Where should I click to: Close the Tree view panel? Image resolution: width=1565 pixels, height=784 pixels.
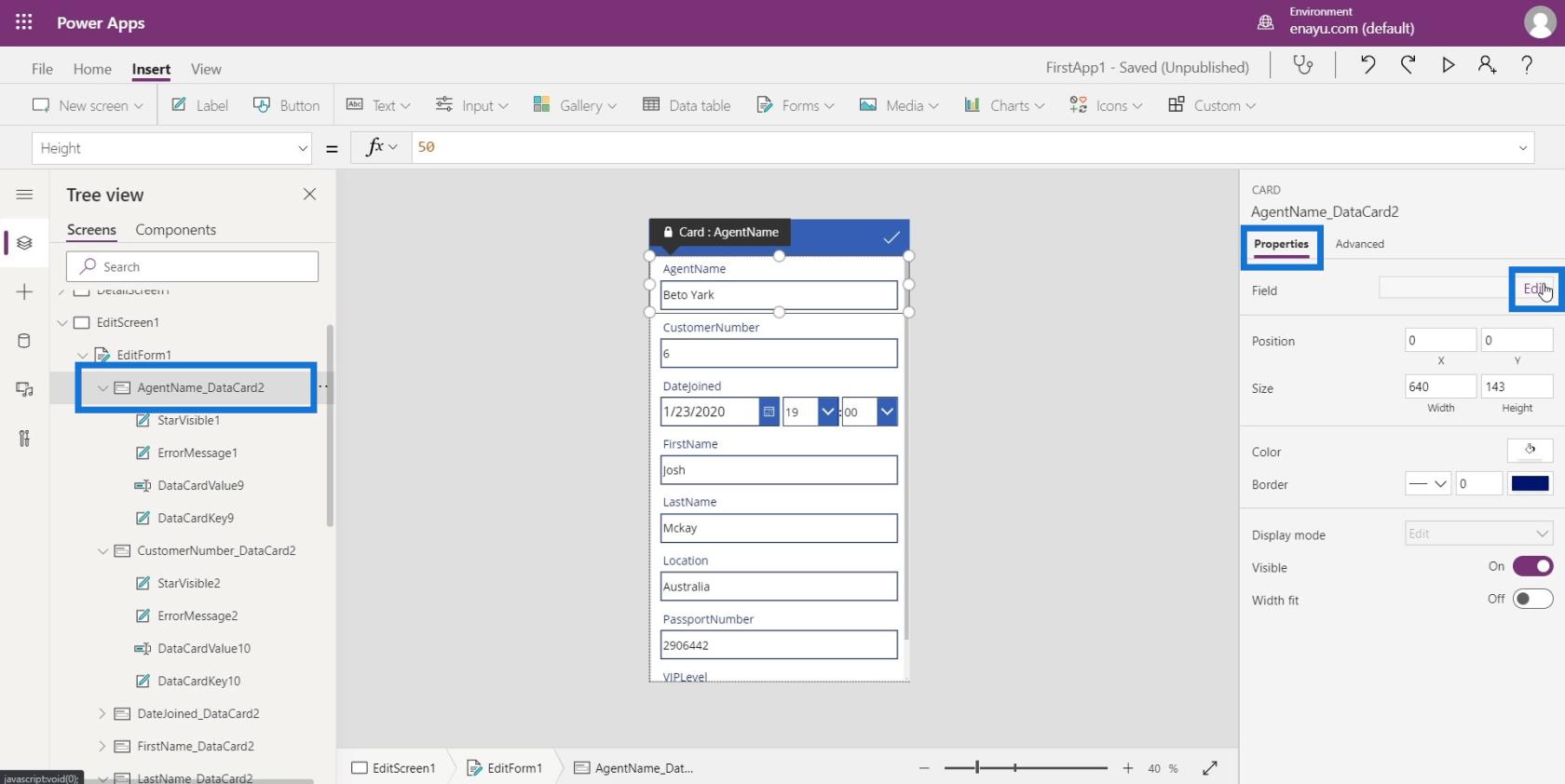click(x=309, y=194)
